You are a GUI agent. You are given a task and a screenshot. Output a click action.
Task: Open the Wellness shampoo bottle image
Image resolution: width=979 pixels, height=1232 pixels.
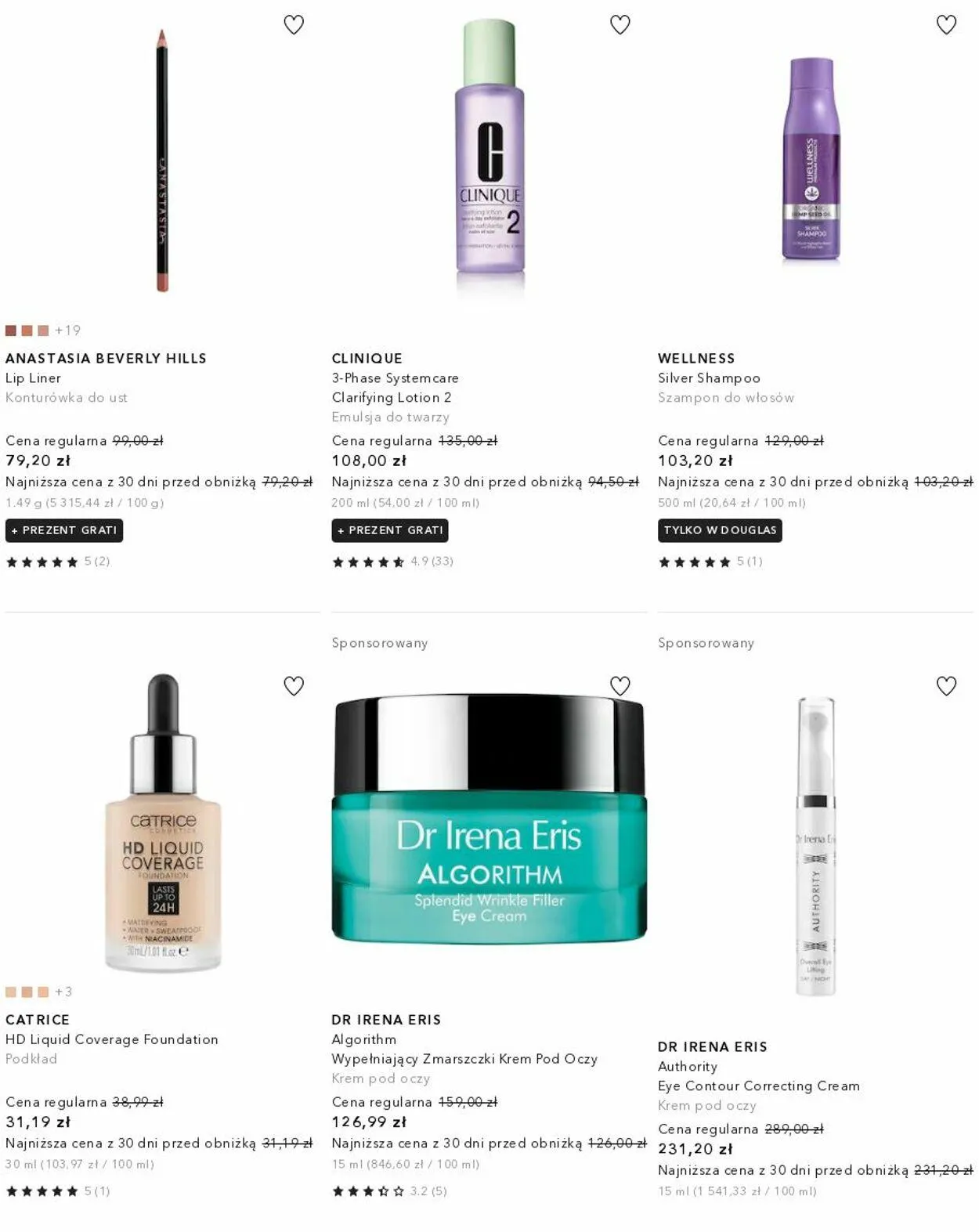point(811,159)
